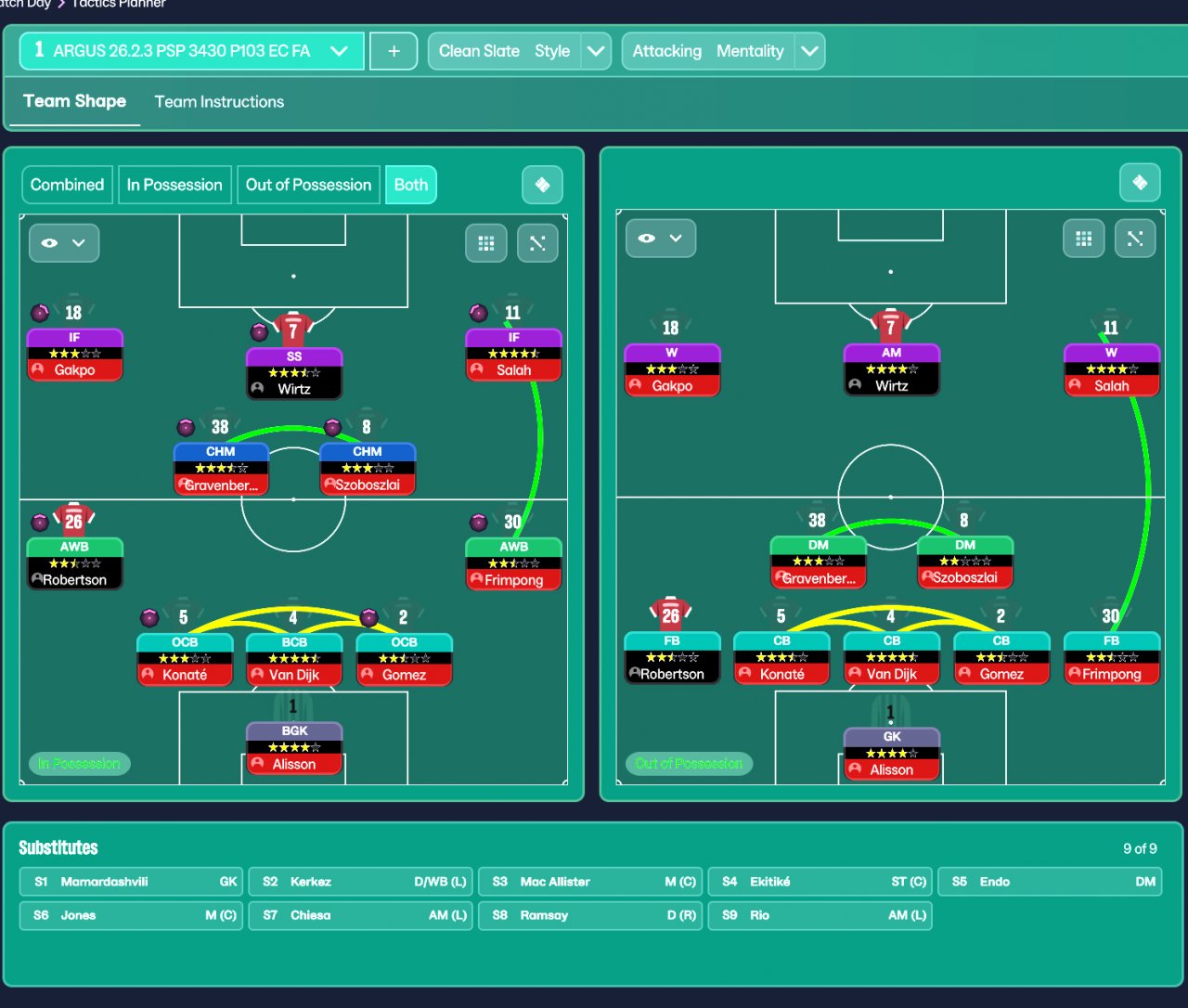Open the grid view icon on left pitch
Viewport: 1188px width, 1008px height.
486,243
